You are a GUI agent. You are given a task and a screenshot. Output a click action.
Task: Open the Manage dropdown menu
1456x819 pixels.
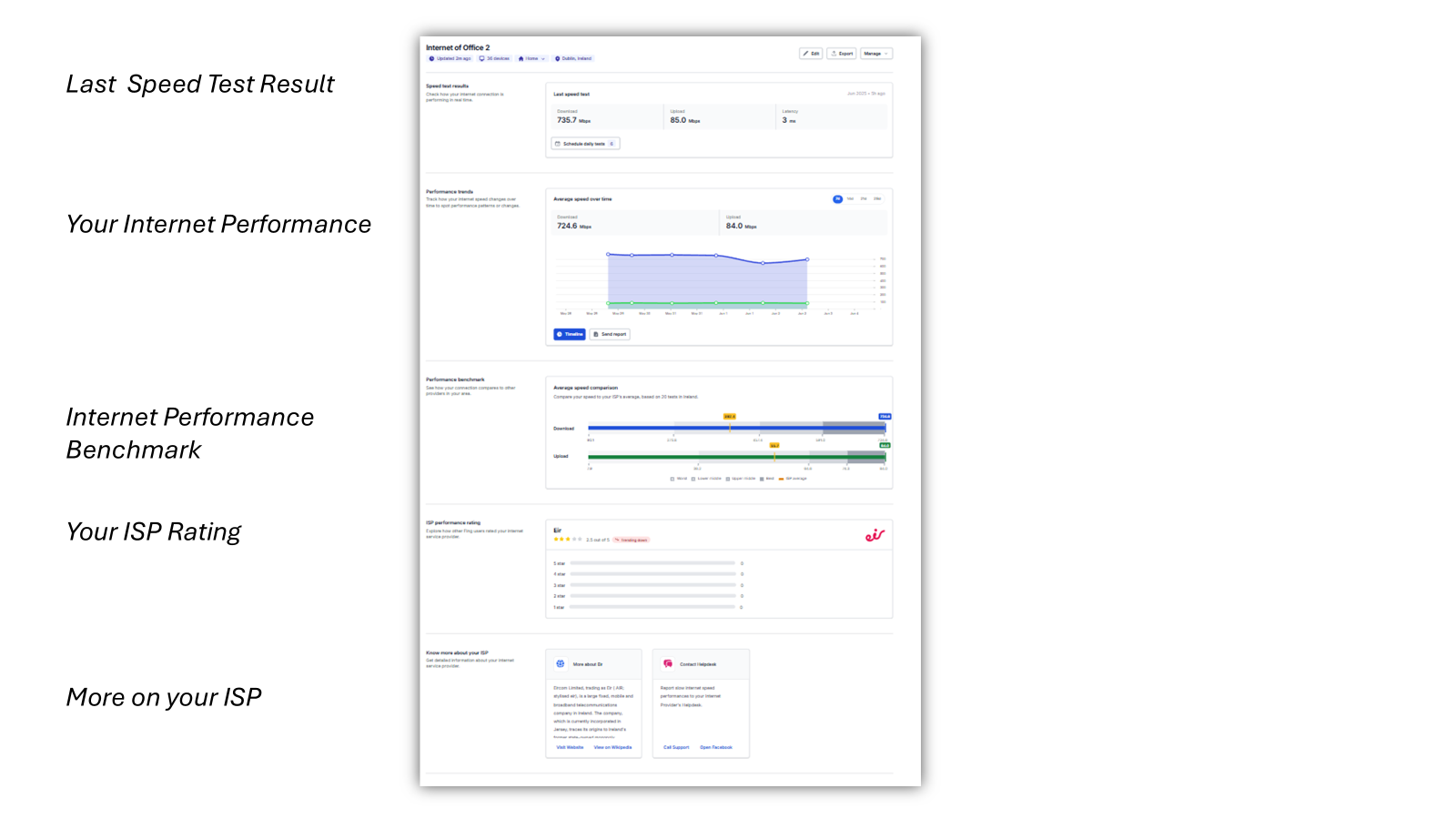(x=875, y=54)
